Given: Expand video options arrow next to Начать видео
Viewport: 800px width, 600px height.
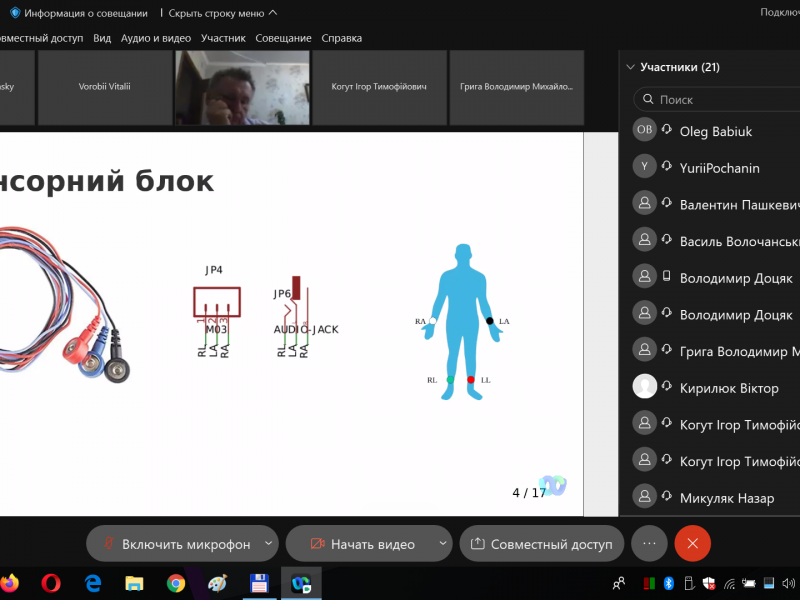Looking at the screenshot, I should (443, 544).
